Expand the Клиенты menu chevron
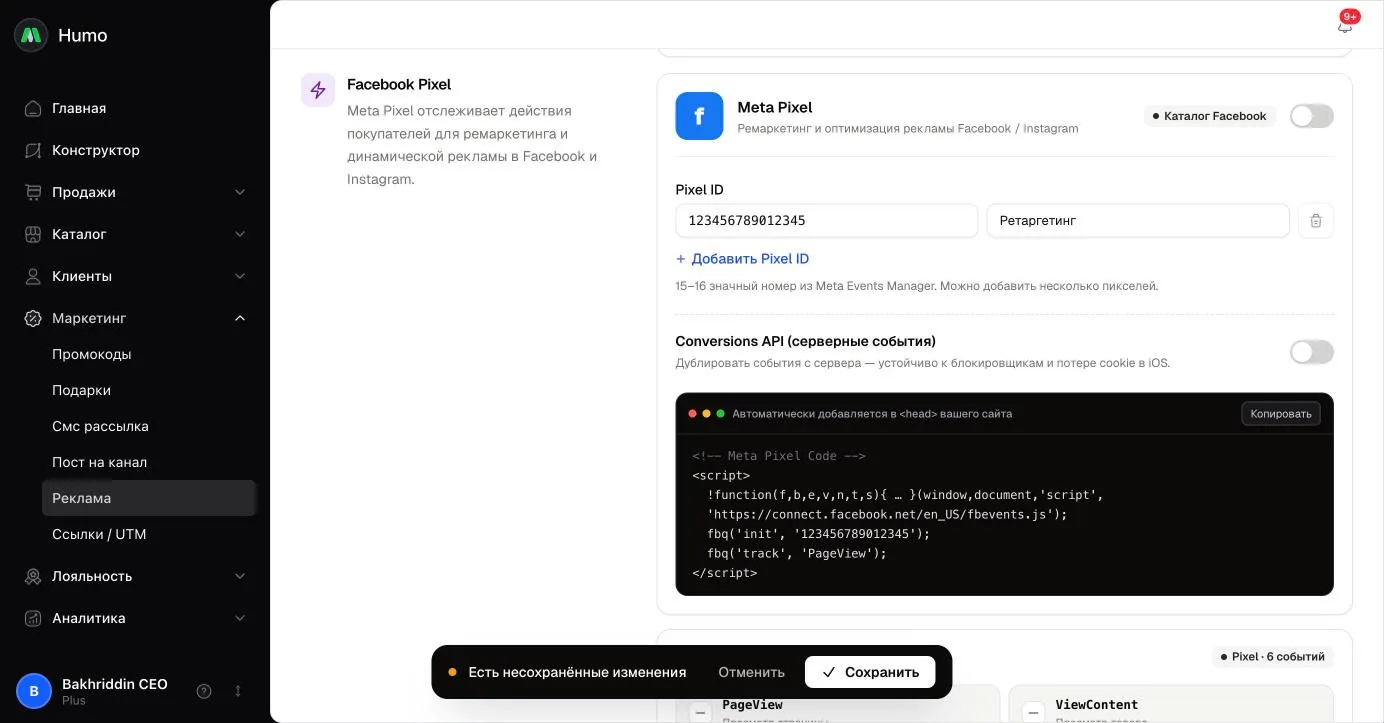The image size is (1384, 723). (240, 276)
